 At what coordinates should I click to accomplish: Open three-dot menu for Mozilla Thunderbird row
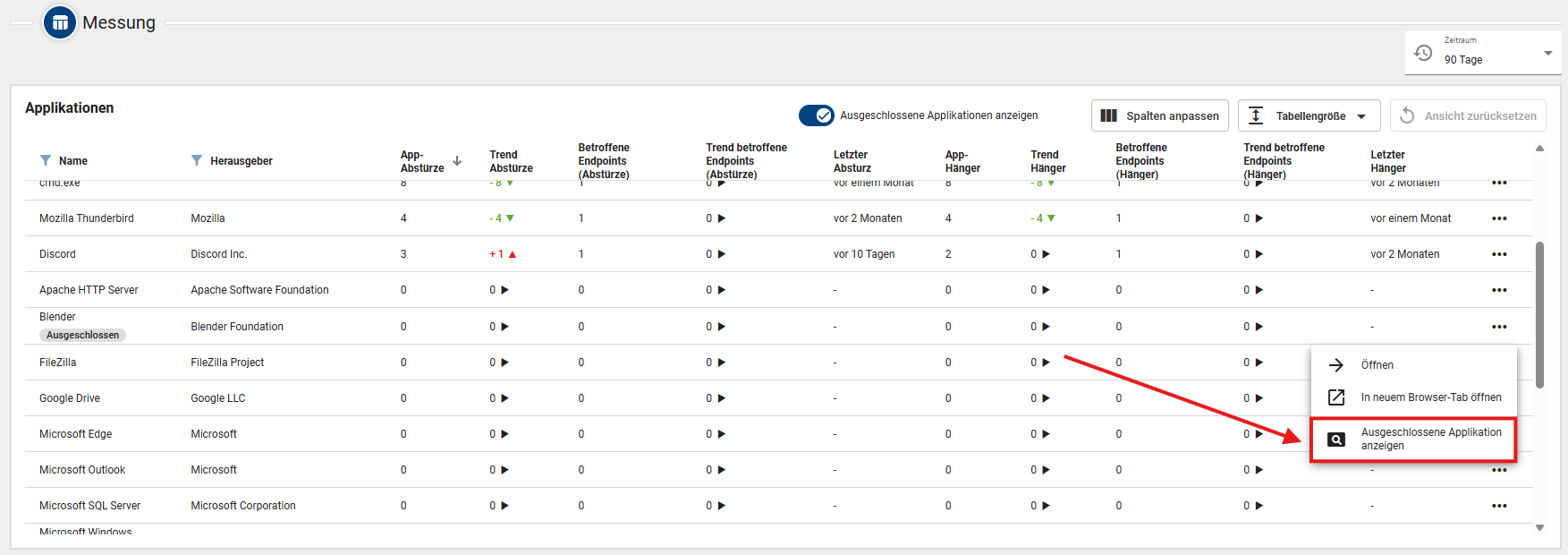coord(1499,218)
